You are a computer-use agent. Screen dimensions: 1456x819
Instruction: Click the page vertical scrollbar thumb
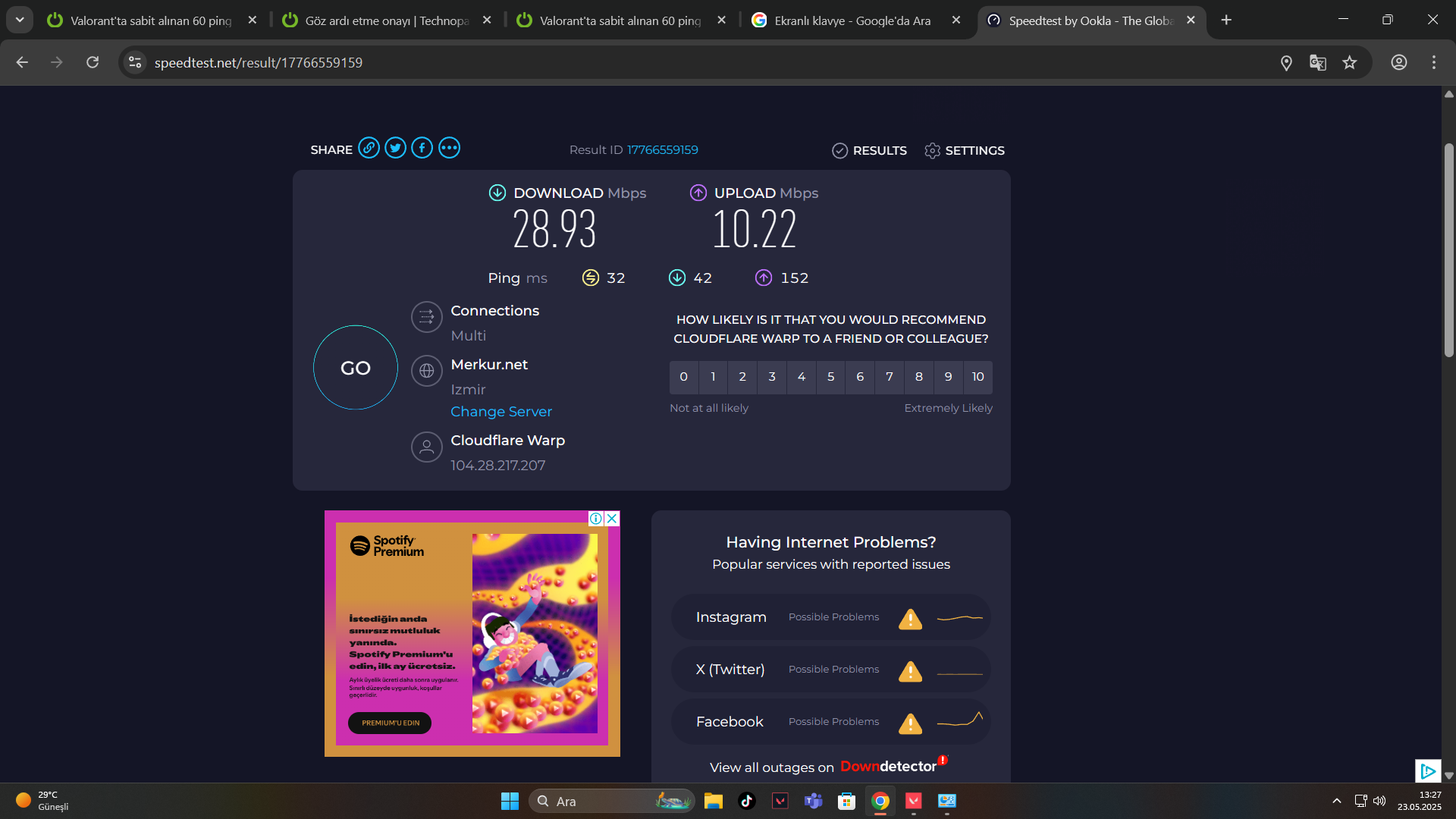[x=1448, y=250]
